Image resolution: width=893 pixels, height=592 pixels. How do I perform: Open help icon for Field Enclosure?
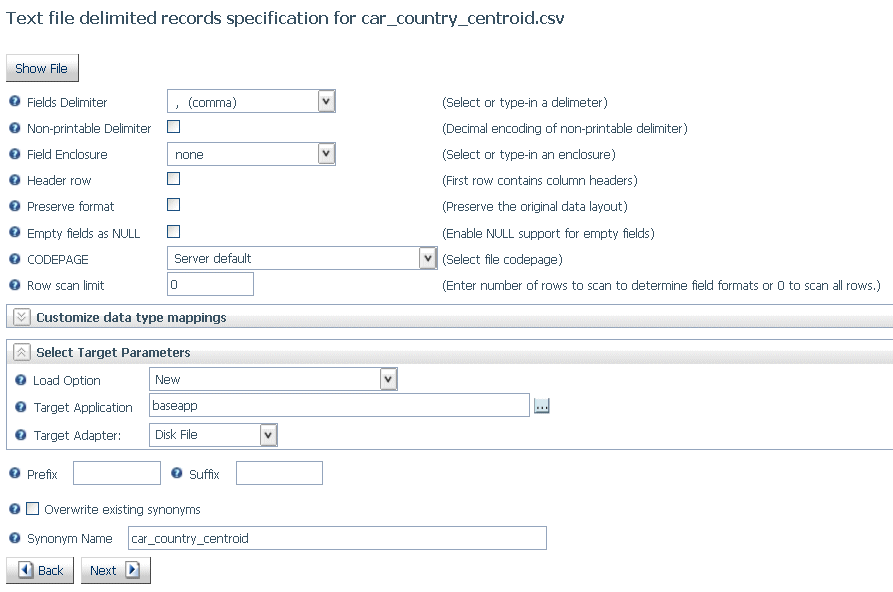coord(15,154)
